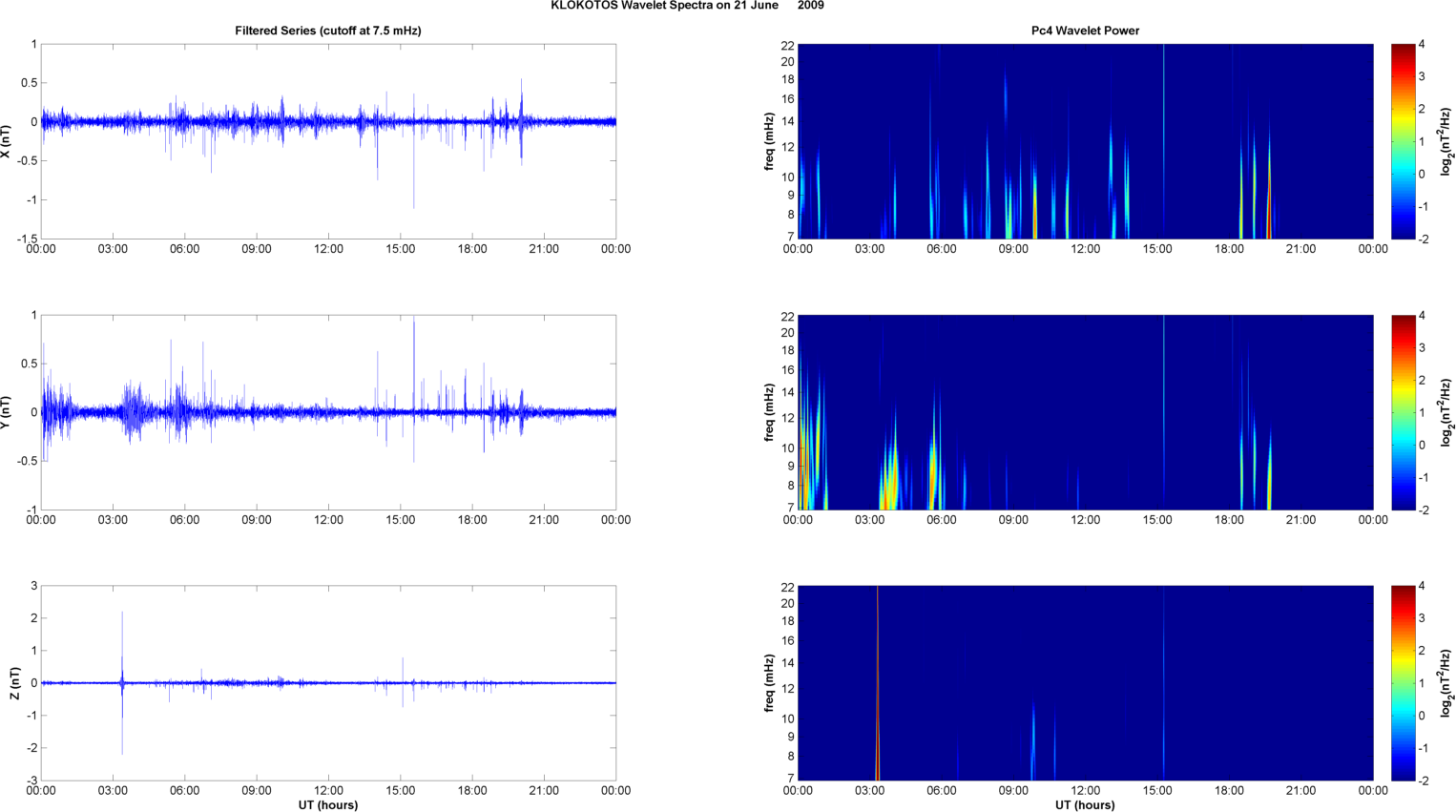
Task: Select the Y (nT) axis label
Action: (8, 412)
